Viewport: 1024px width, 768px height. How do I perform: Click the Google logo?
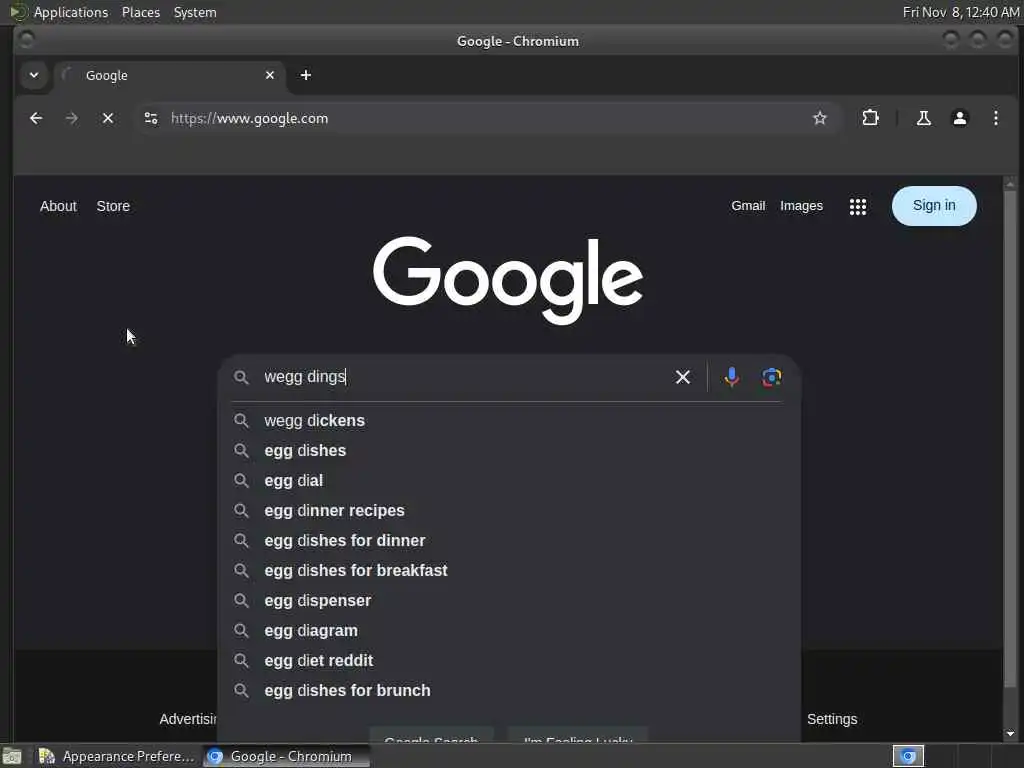click(x=508, y=280)
